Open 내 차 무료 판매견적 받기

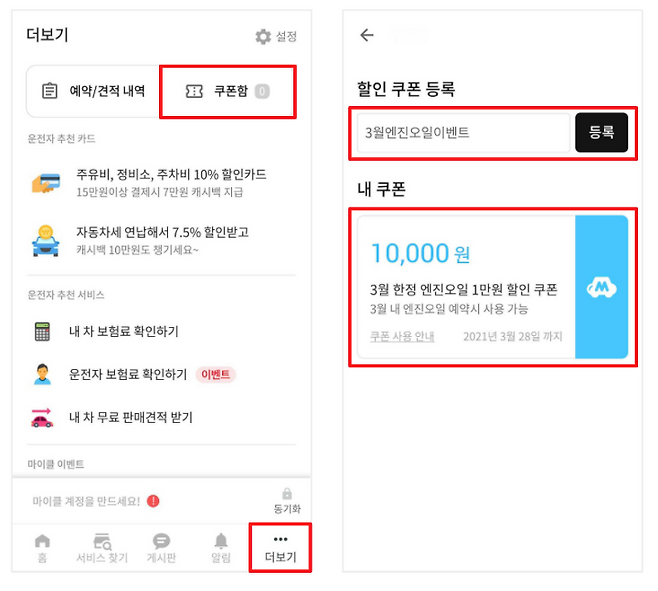(x=130, y=418)
